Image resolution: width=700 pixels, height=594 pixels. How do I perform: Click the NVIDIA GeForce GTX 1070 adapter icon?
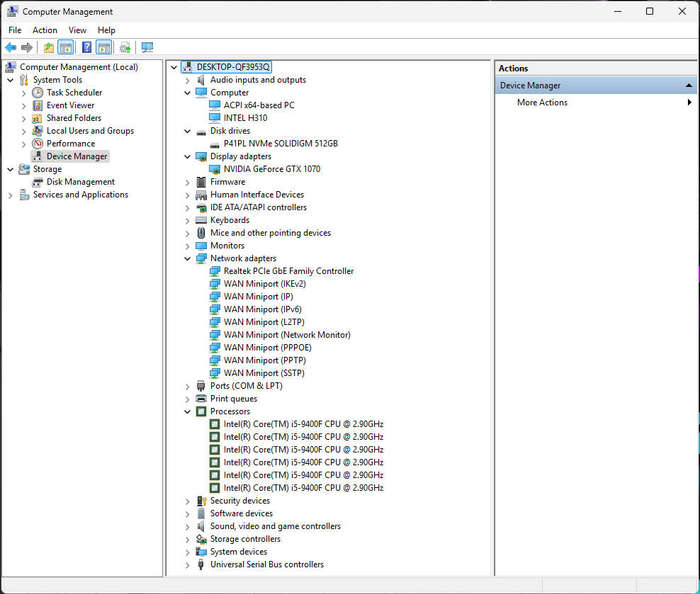215,169
